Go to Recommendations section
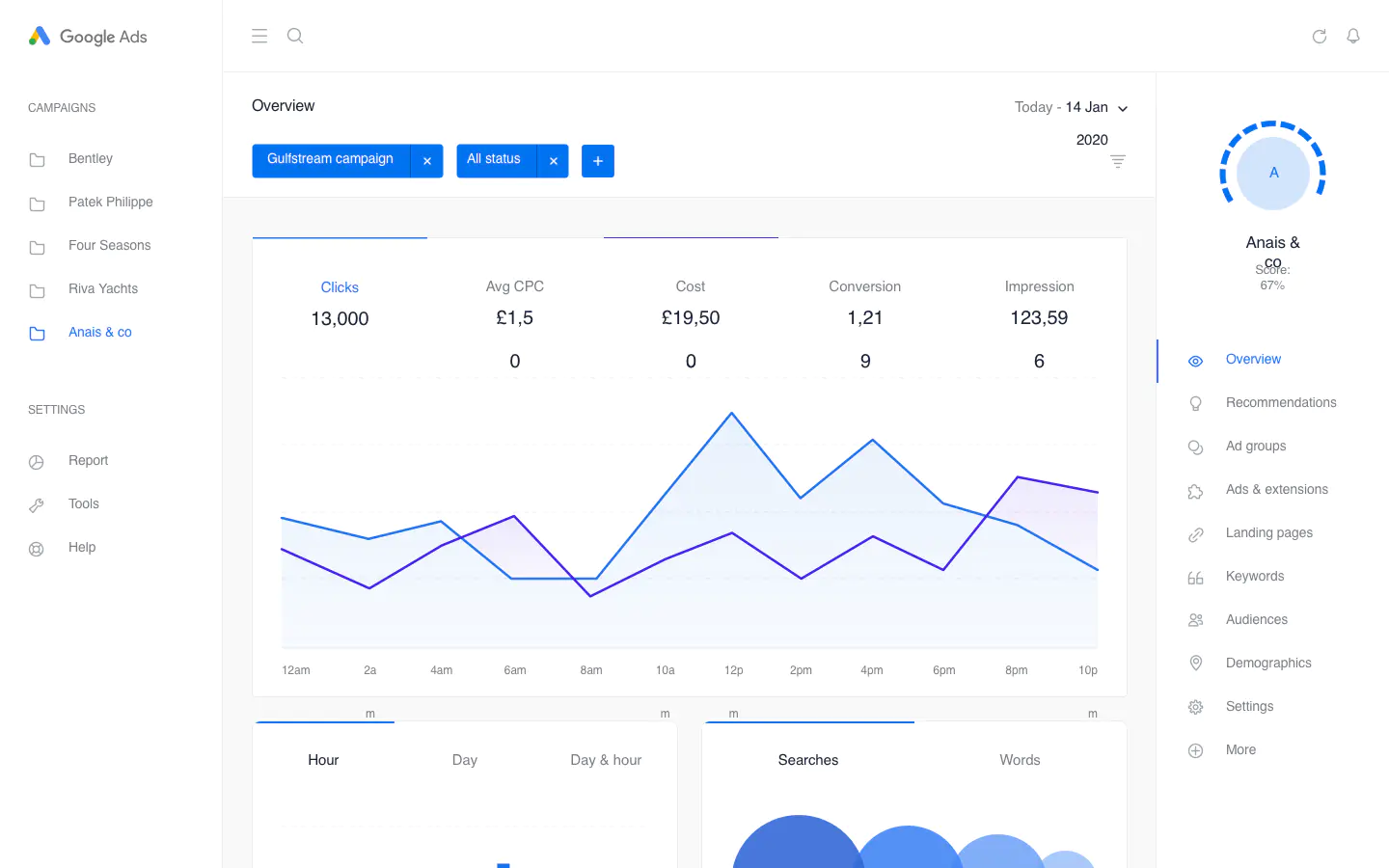Image resolution: width=1389 pixels, height=868 pixels. pos(1281,402)
